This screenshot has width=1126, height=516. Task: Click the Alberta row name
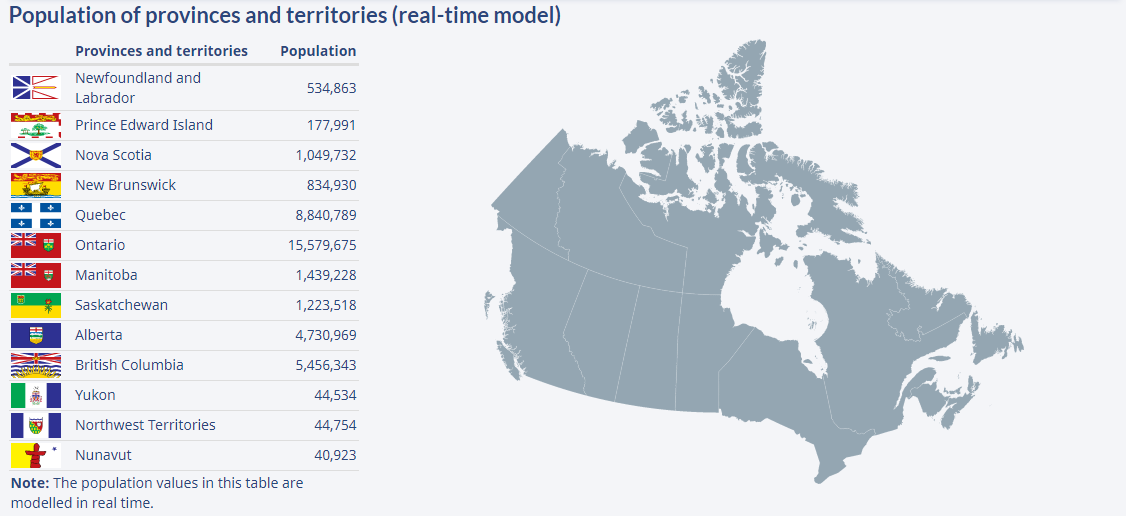(x=98, y=335)
